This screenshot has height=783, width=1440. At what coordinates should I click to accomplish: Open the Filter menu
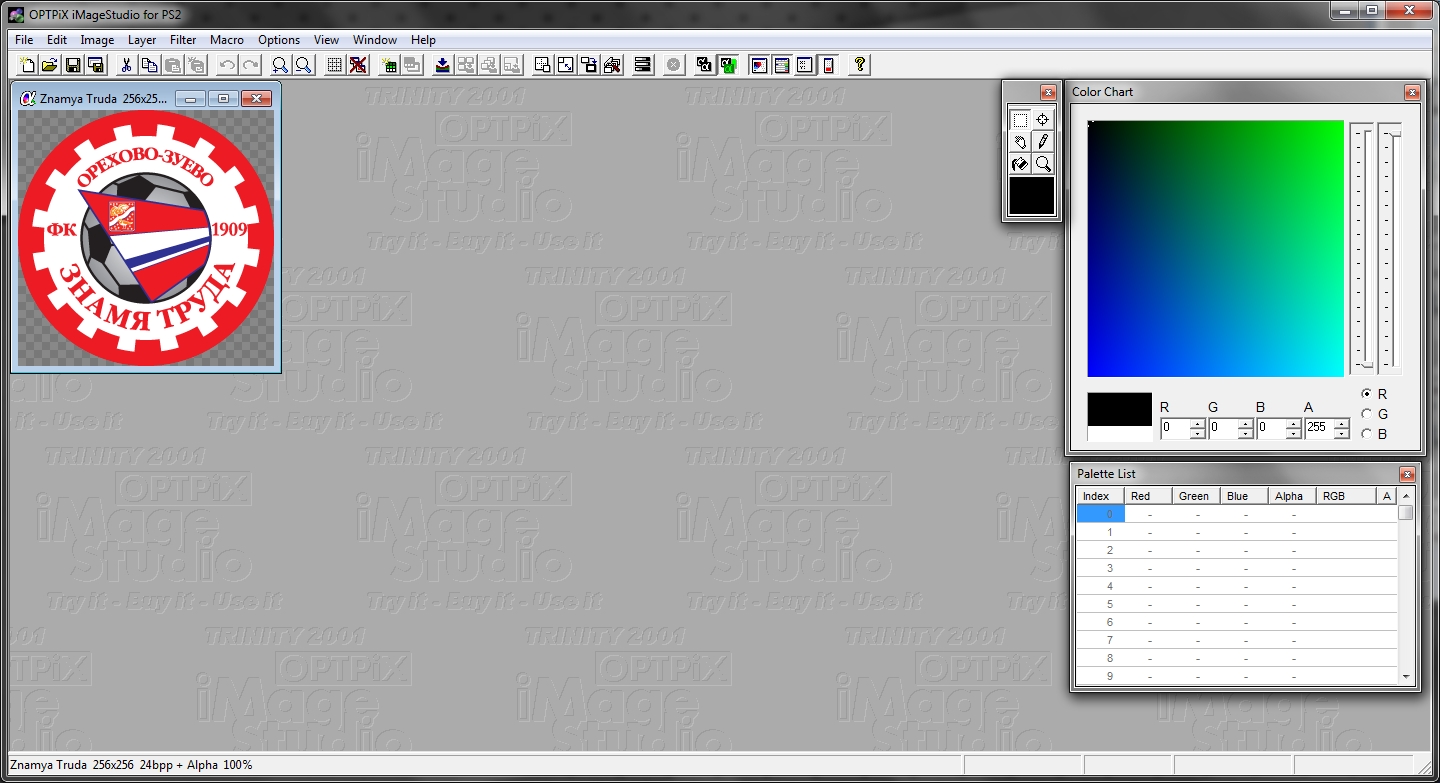tap(183, 40)
